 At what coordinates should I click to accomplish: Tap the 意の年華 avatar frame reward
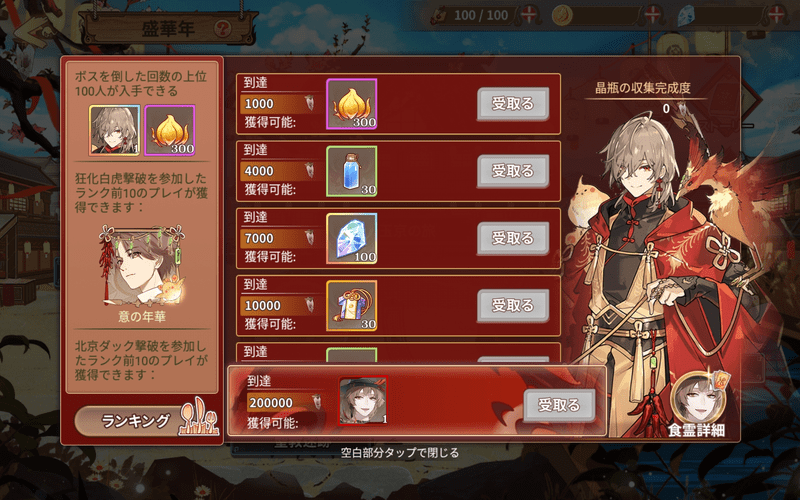pyautogui.click(x=142, y=266)
